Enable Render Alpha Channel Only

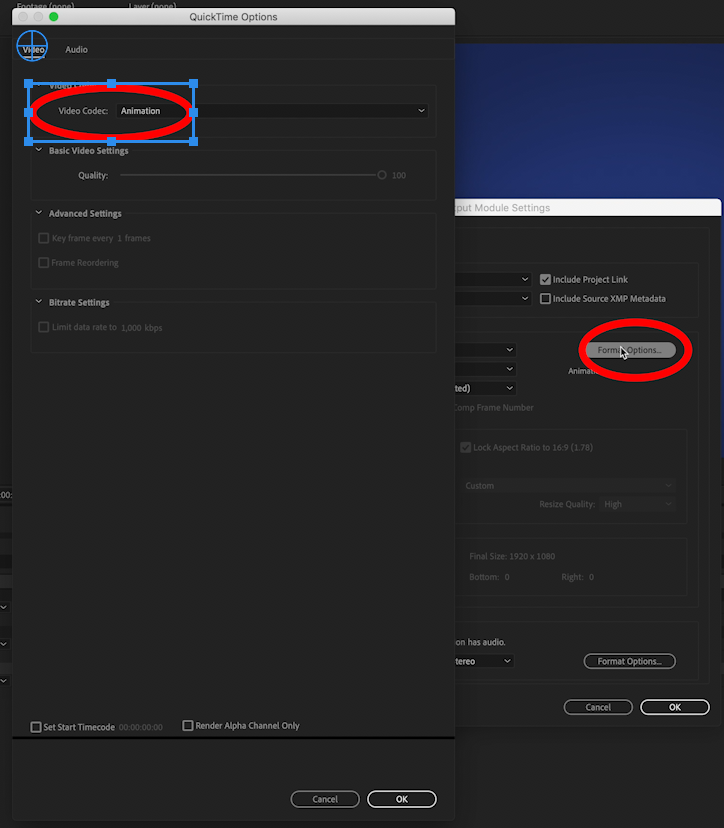coord(188,726)
